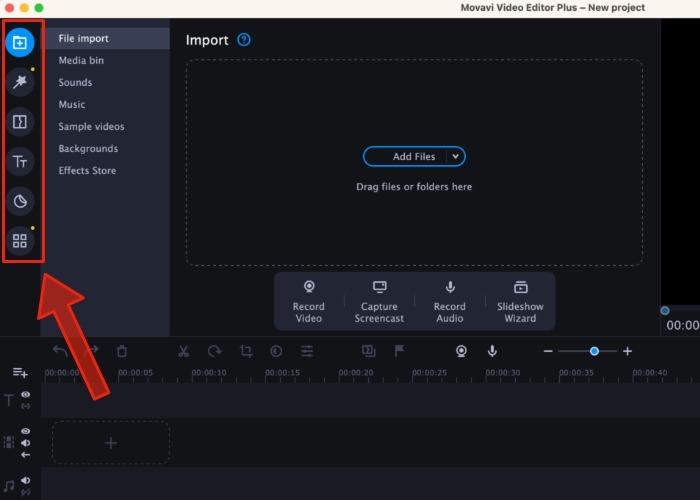Toggle title track visibility eye

click(x=25, y=395)
